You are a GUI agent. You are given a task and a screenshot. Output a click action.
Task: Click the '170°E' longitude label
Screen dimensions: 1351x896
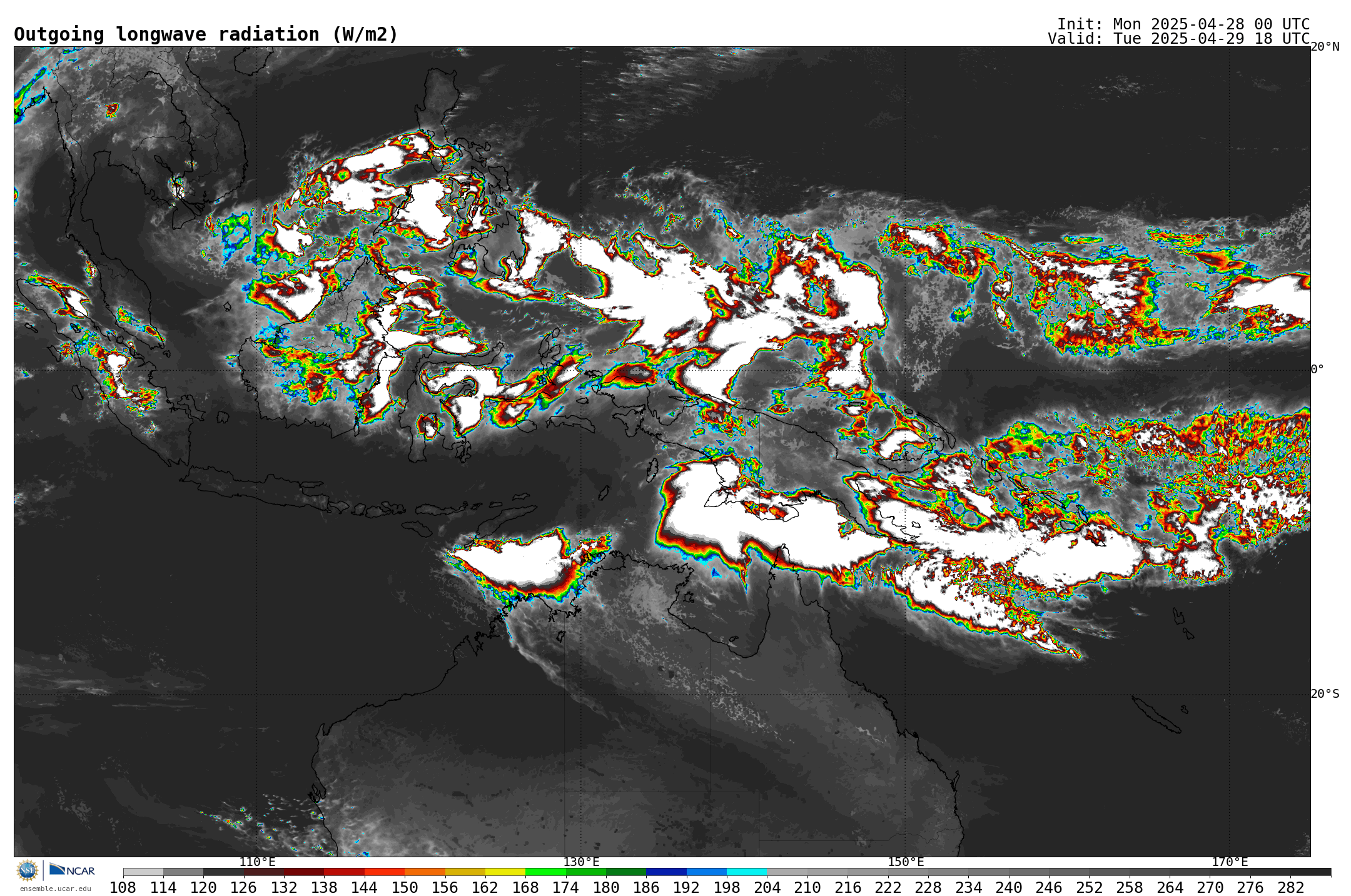point(1230,862)
